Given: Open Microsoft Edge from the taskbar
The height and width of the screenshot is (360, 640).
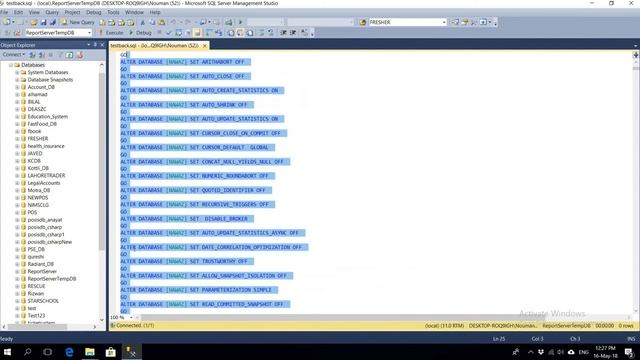Looking at the screenshot, I should pos(69,352).
